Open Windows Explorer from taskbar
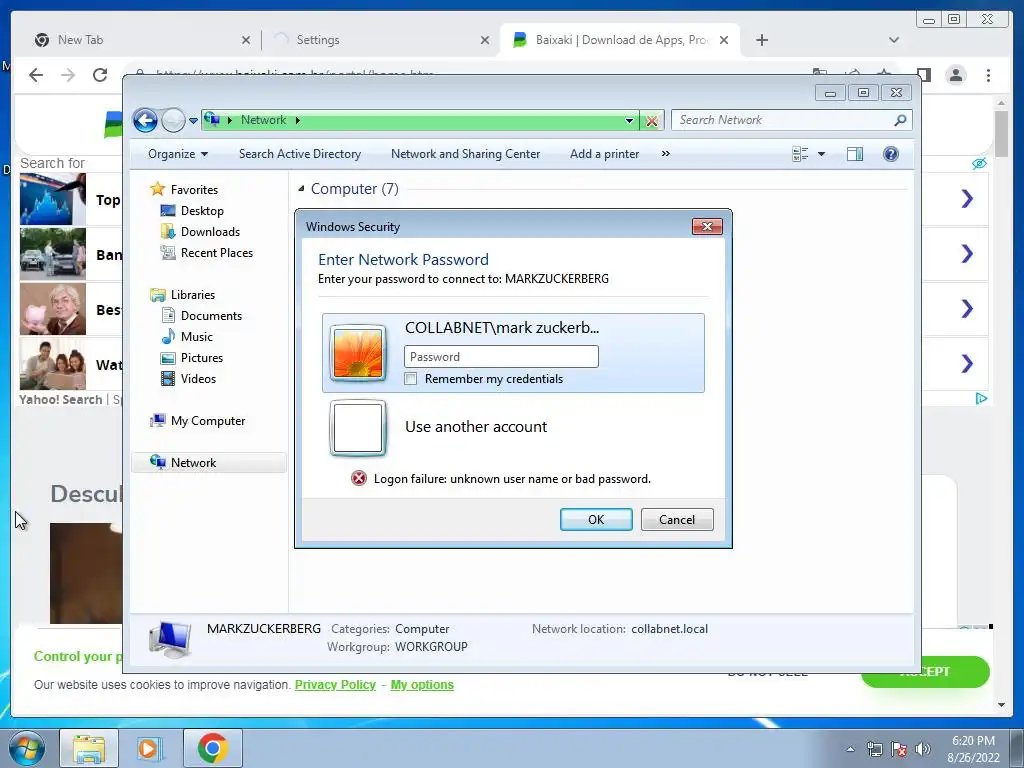The width and height of the screenshot is (1024, 768). (x=89, y=748)
